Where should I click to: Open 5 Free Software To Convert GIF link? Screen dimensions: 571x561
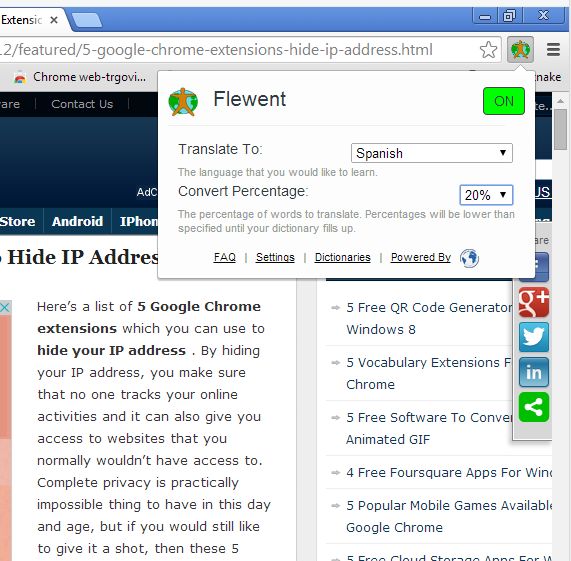click(x=429, y=428)
